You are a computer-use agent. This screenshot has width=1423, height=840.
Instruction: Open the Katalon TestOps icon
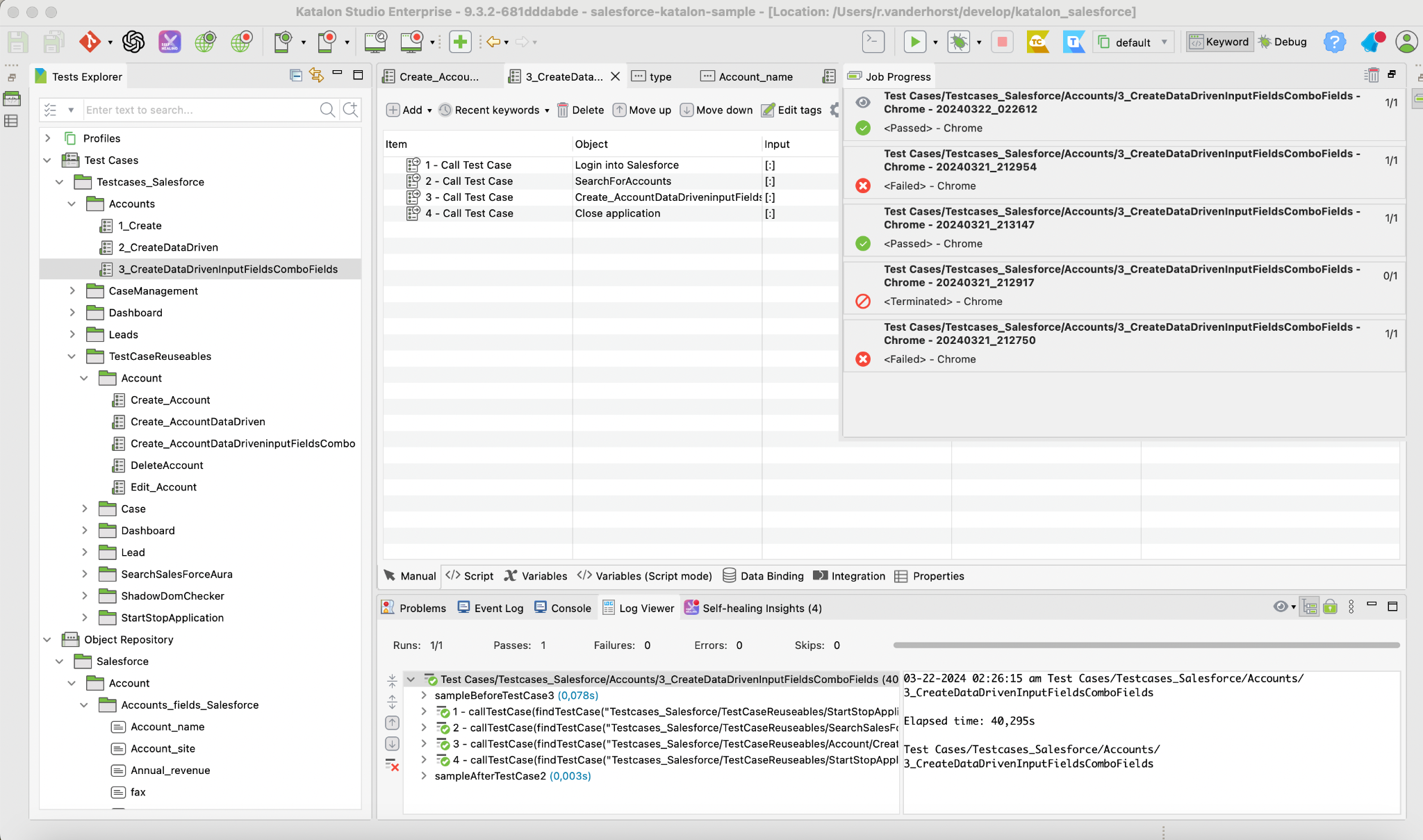(1074, 42)
